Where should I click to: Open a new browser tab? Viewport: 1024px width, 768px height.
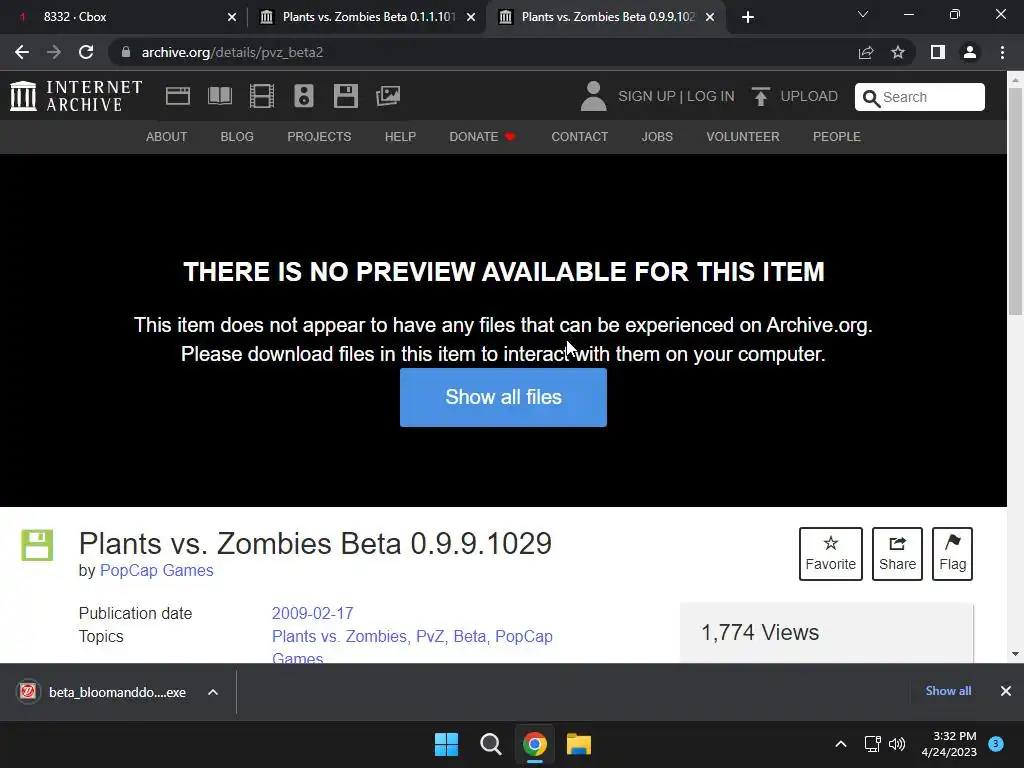[x=748, y=17]
